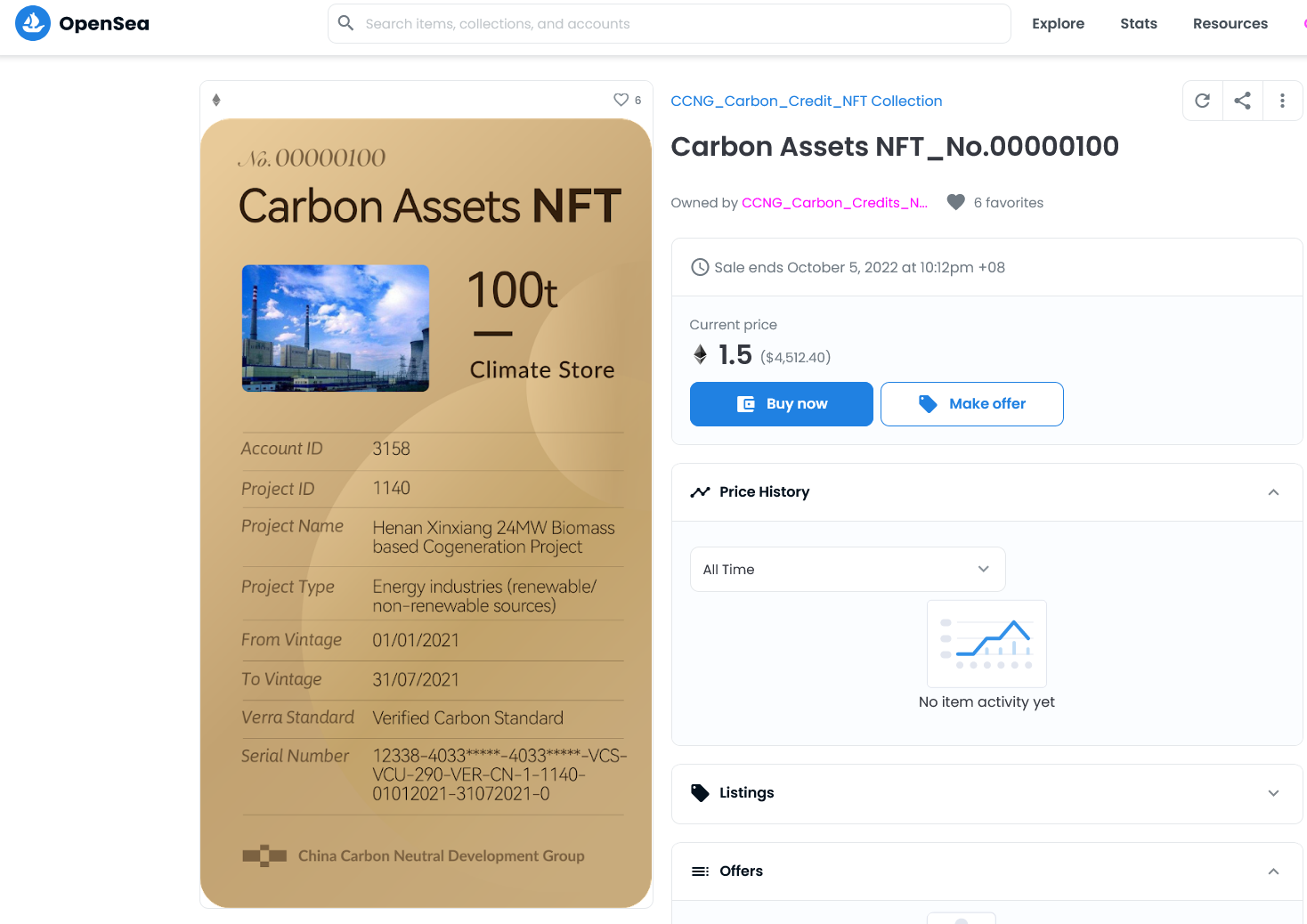Open the All Time range dropdown
This screenshot has width=1307, height=924.
(x=848, y=569)
